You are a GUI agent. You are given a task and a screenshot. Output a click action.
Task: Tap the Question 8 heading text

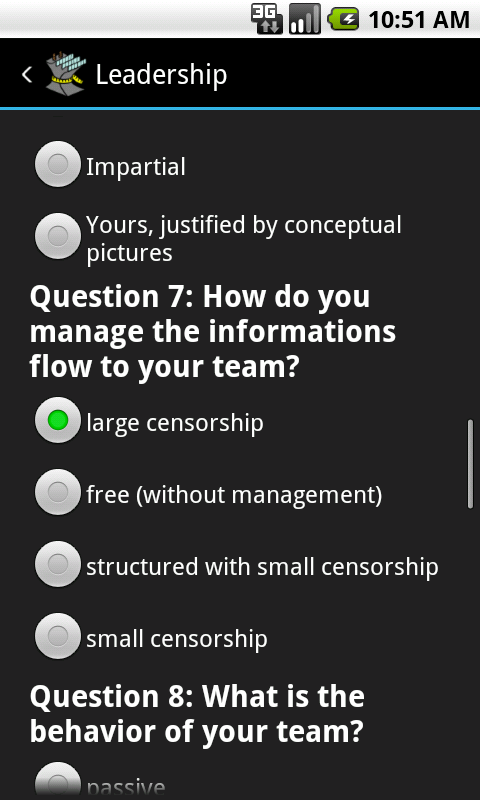pos(197,714)
